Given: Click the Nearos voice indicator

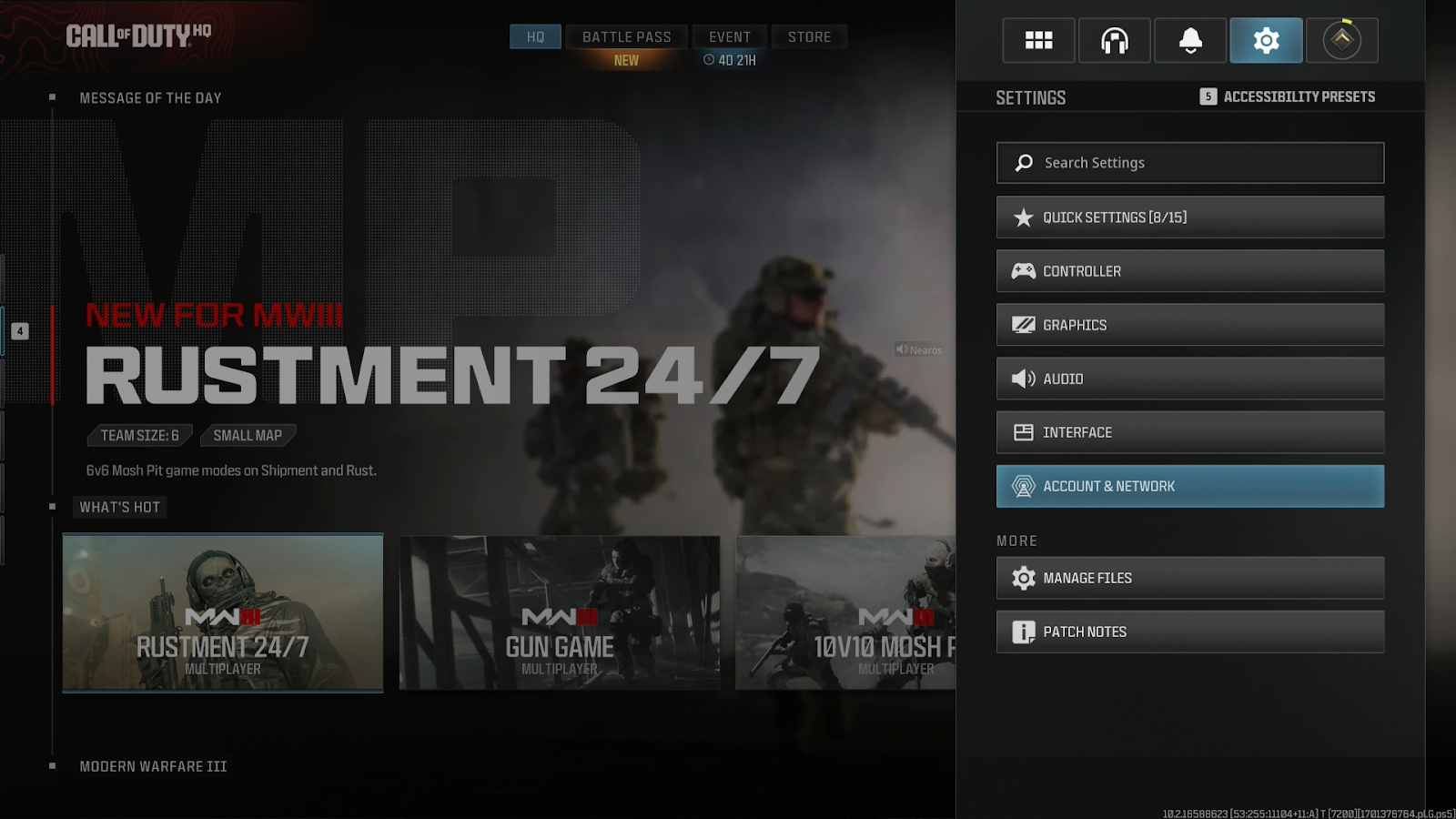Looking at the screenshot, I should tap(919, 349).
